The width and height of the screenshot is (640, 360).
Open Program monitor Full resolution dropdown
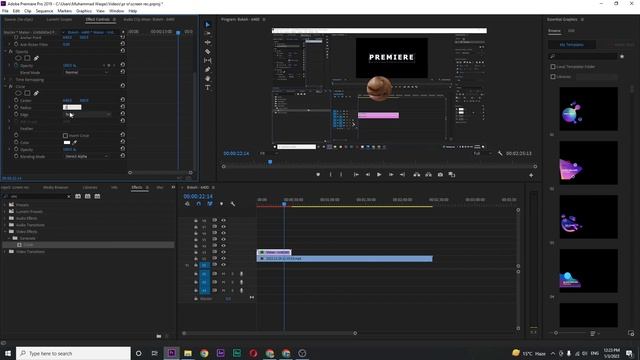pyautogui.click(x=483, y=153)
